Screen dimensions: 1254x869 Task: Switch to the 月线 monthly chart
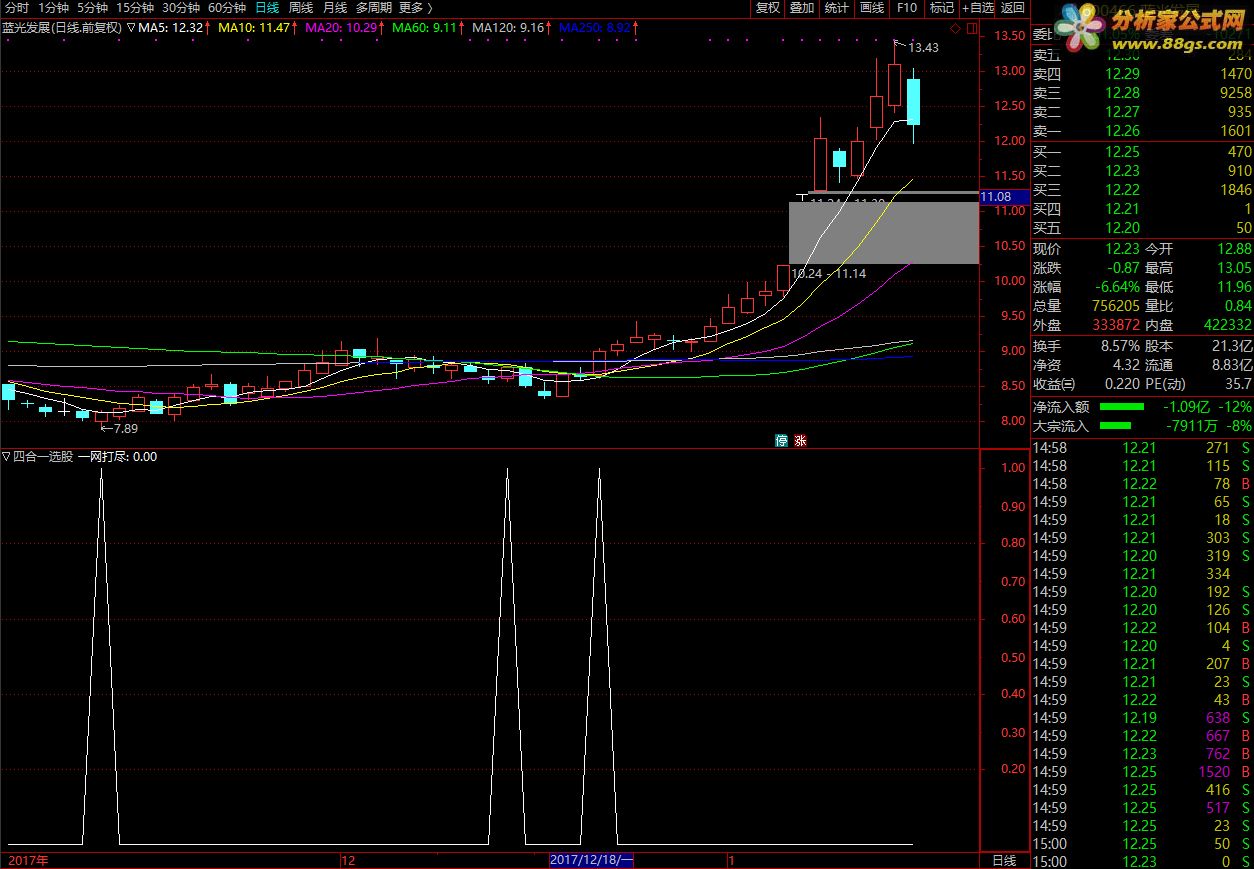point(335,7)
